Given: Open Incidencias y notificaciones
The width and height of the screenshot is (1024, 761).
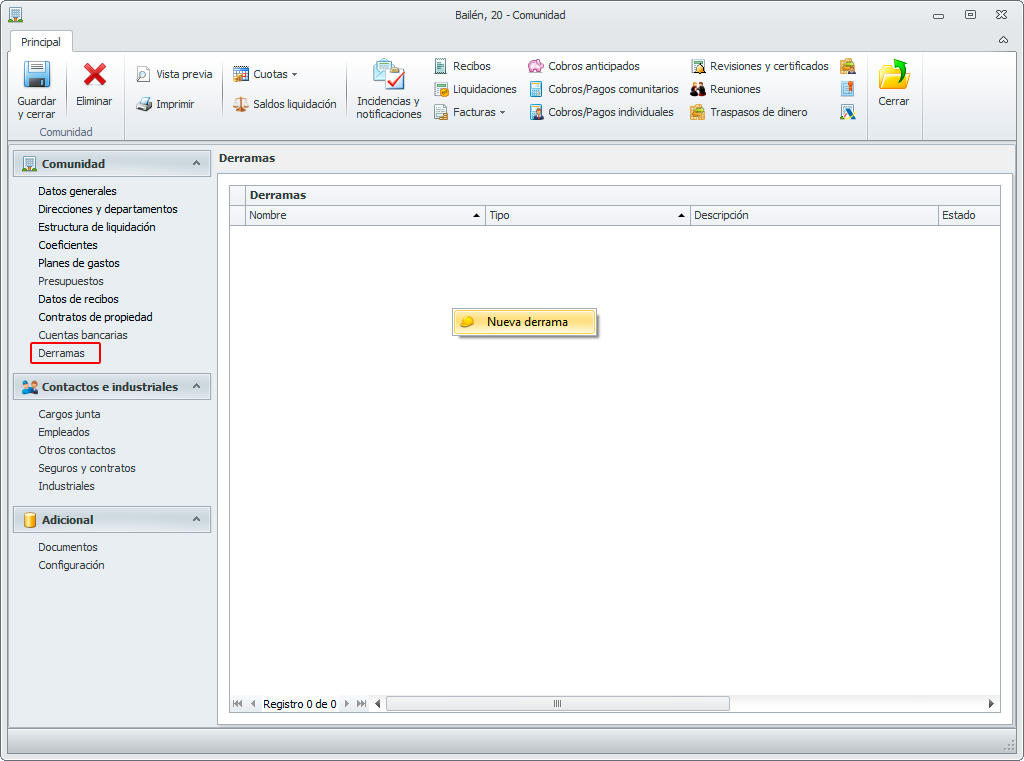Looking at the screenshot, I should (389, 89).
